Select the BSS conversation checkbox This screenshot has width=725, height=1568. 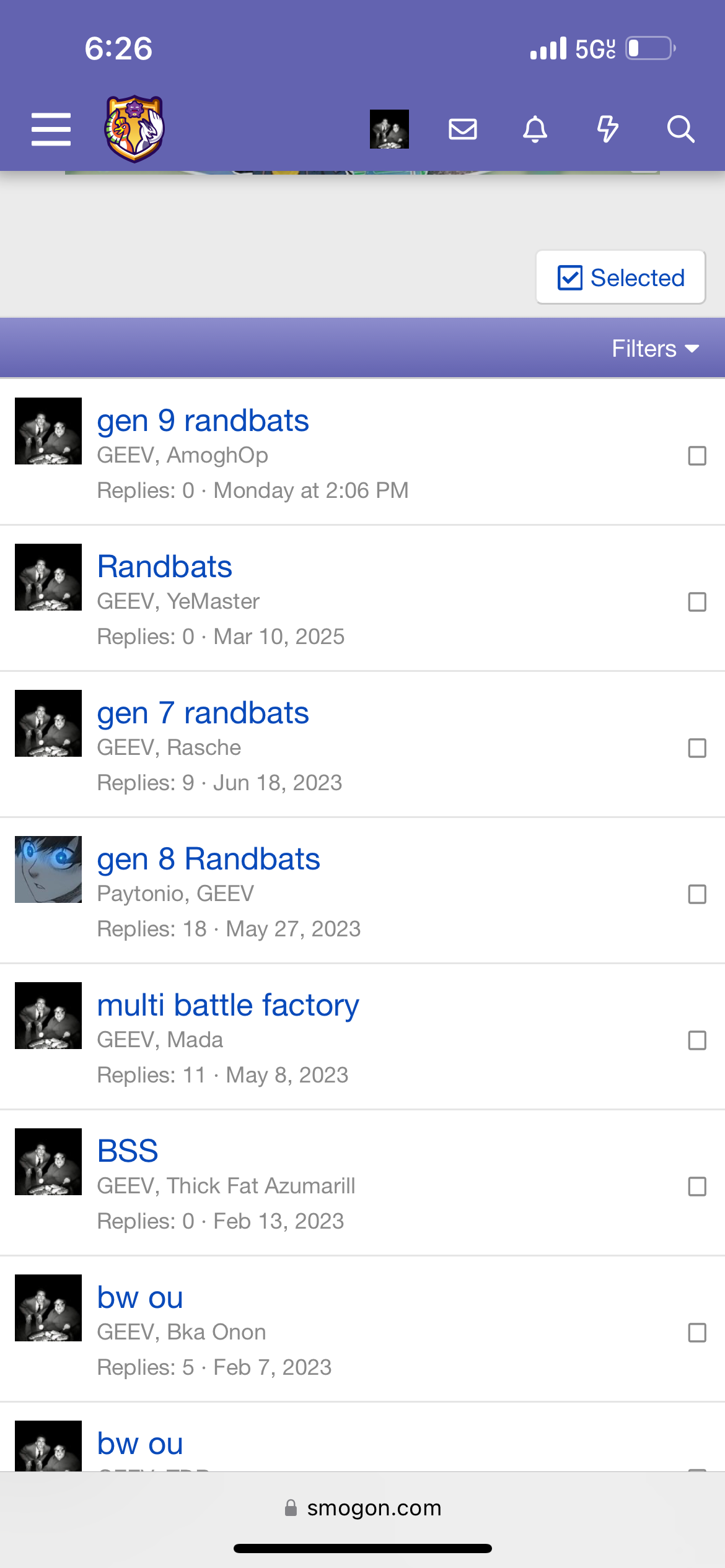(x=697, y=1187)
